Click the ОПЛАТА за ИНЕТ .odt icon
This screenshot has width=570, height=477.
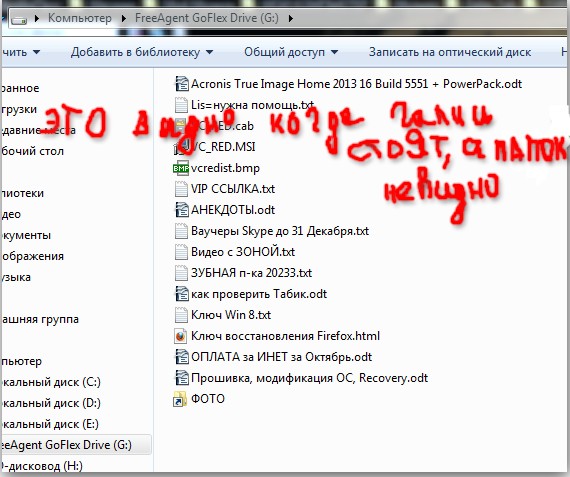[181, 357]
